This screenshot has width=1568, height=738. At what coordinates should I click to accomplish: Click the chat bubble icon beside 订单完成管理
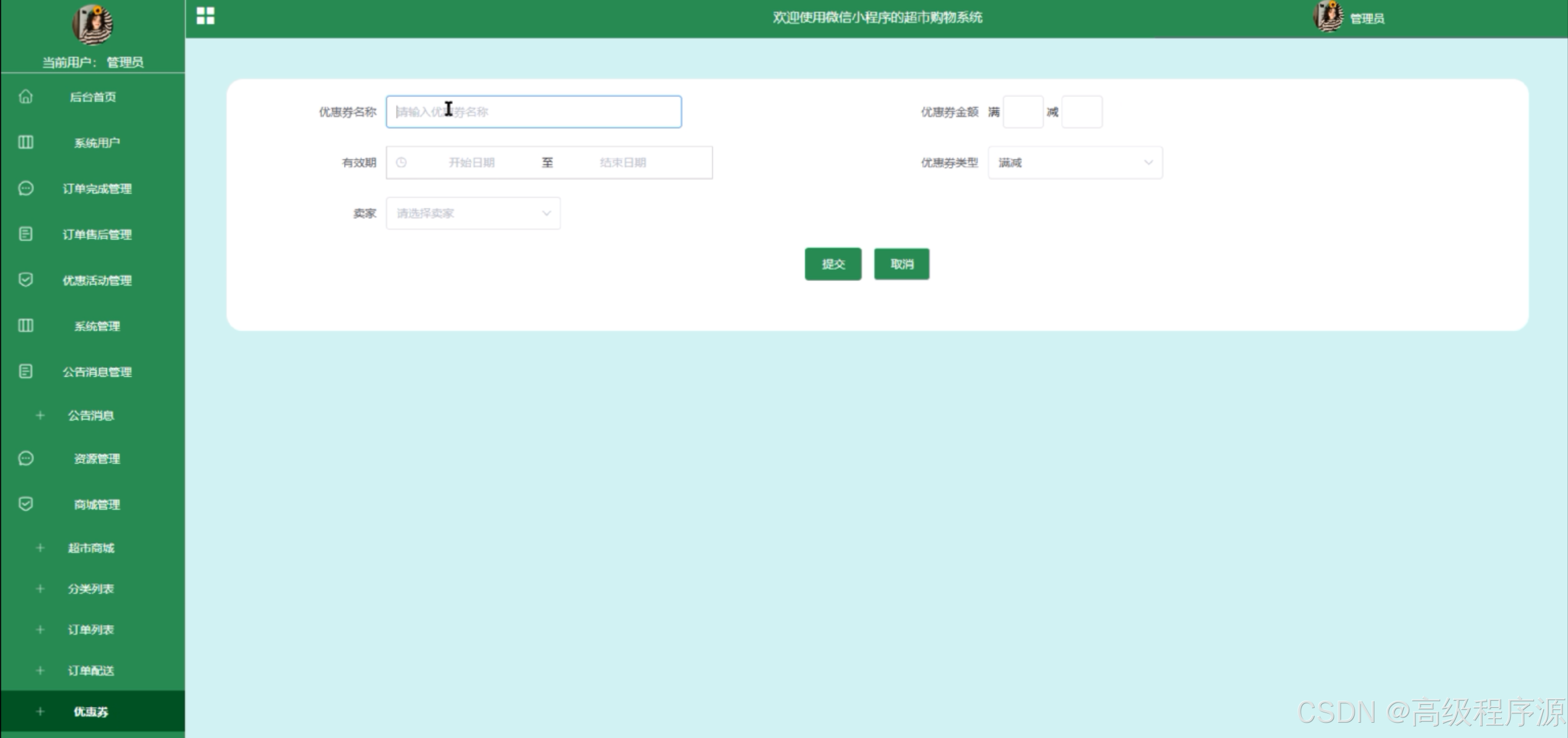tap(26, 188)
